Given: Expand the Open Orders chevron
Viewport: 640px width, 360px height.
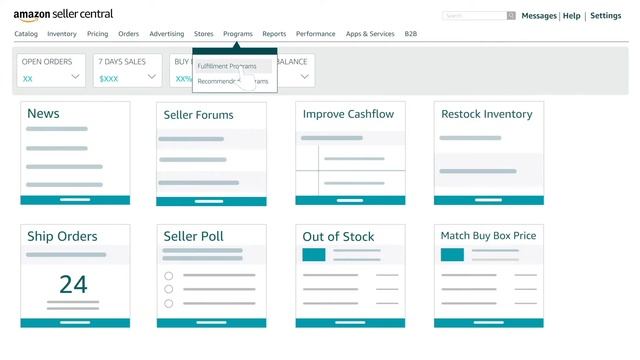Looking at the screenshot, I should pos(76,76).
